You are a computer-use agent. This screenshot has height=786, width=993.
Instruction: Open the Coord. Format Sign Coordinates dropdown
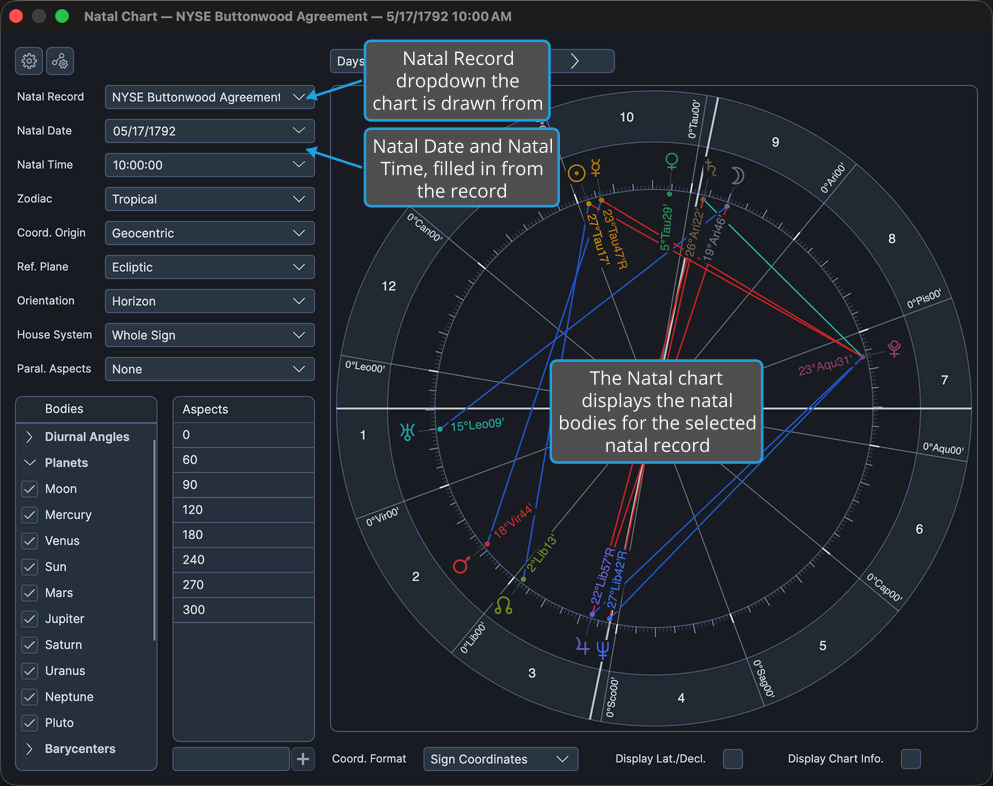coord(500,759)
